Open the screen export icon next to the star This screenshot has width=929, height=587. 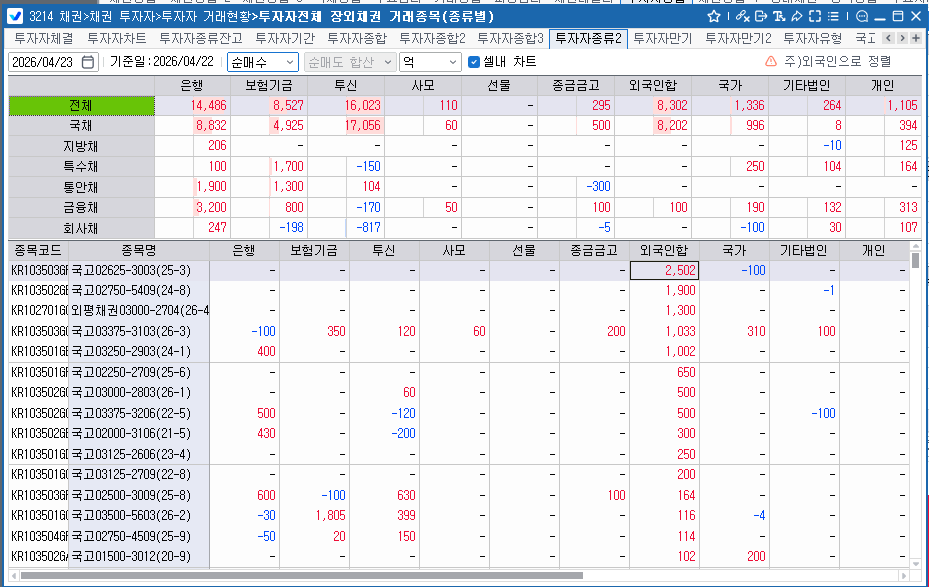coord(760,16)
